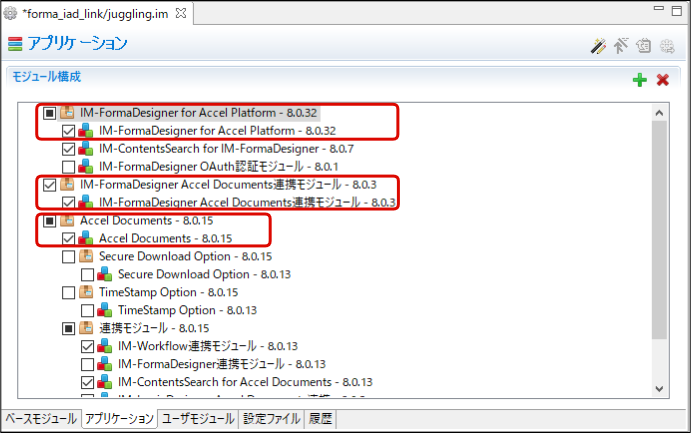
Task: Click package icon of Accel Documents - 8.0.15 group
Action: click(x=67, y=220)
